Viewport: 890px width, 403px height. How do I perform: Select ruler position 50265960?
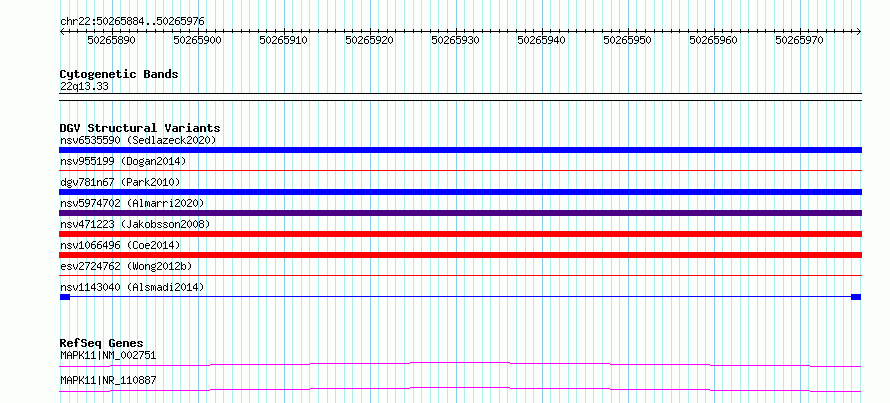[x=715, y=41]
